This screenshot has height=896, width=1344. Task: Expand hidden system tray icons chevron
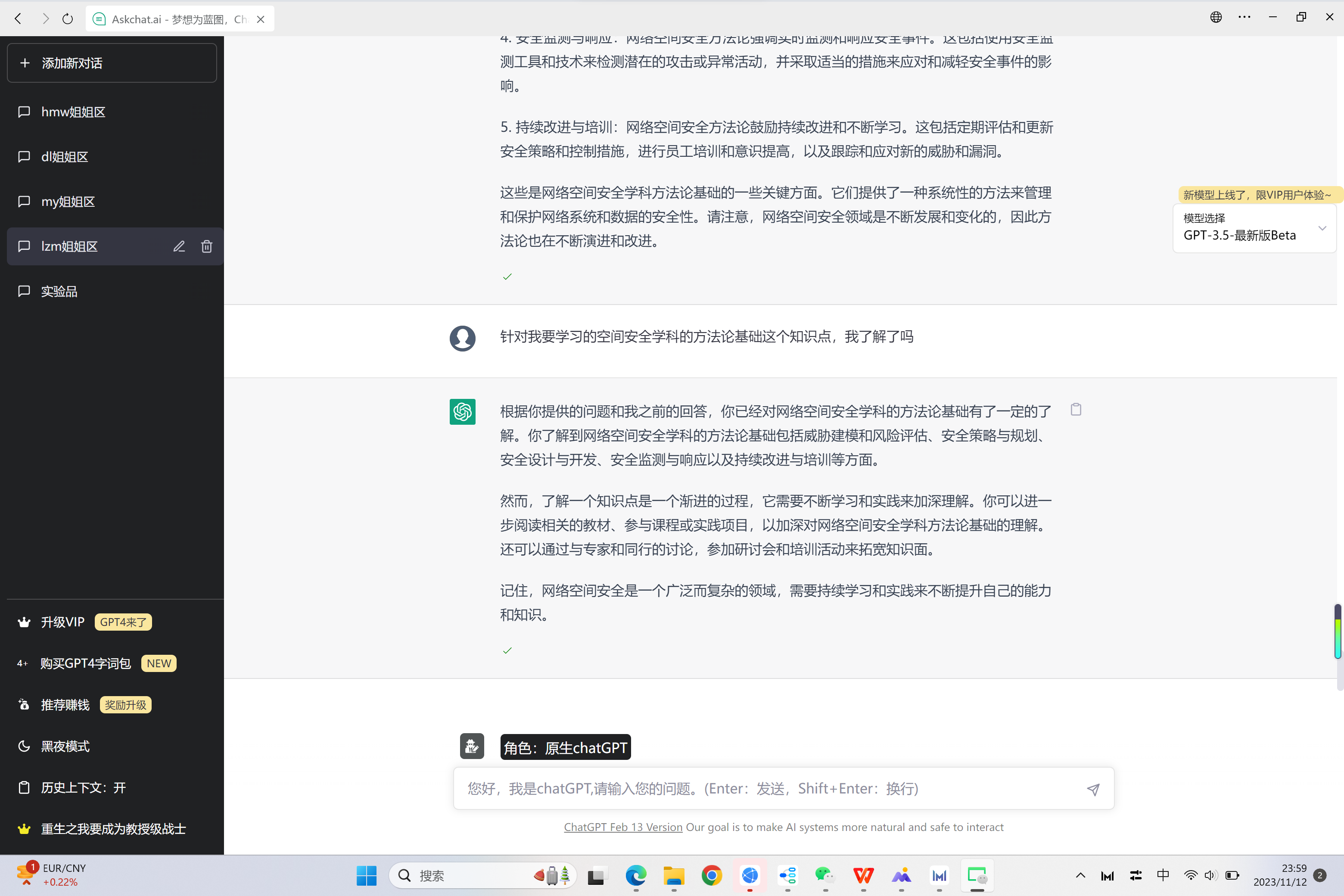pos(1080,875)
